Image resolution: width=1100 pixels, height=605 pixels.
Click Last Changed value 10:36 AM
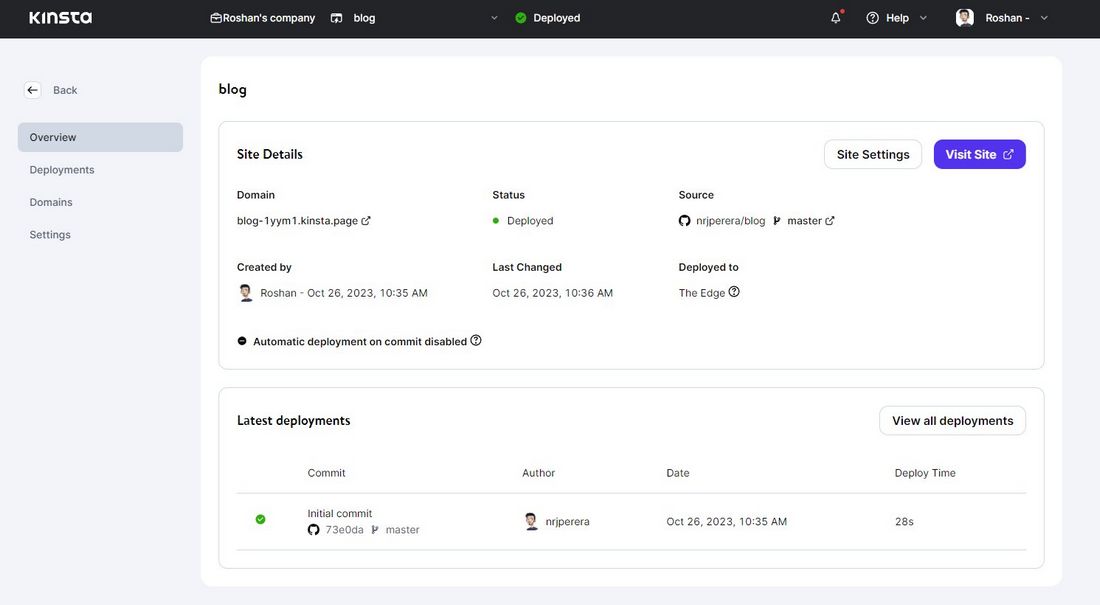click(553, 293)
